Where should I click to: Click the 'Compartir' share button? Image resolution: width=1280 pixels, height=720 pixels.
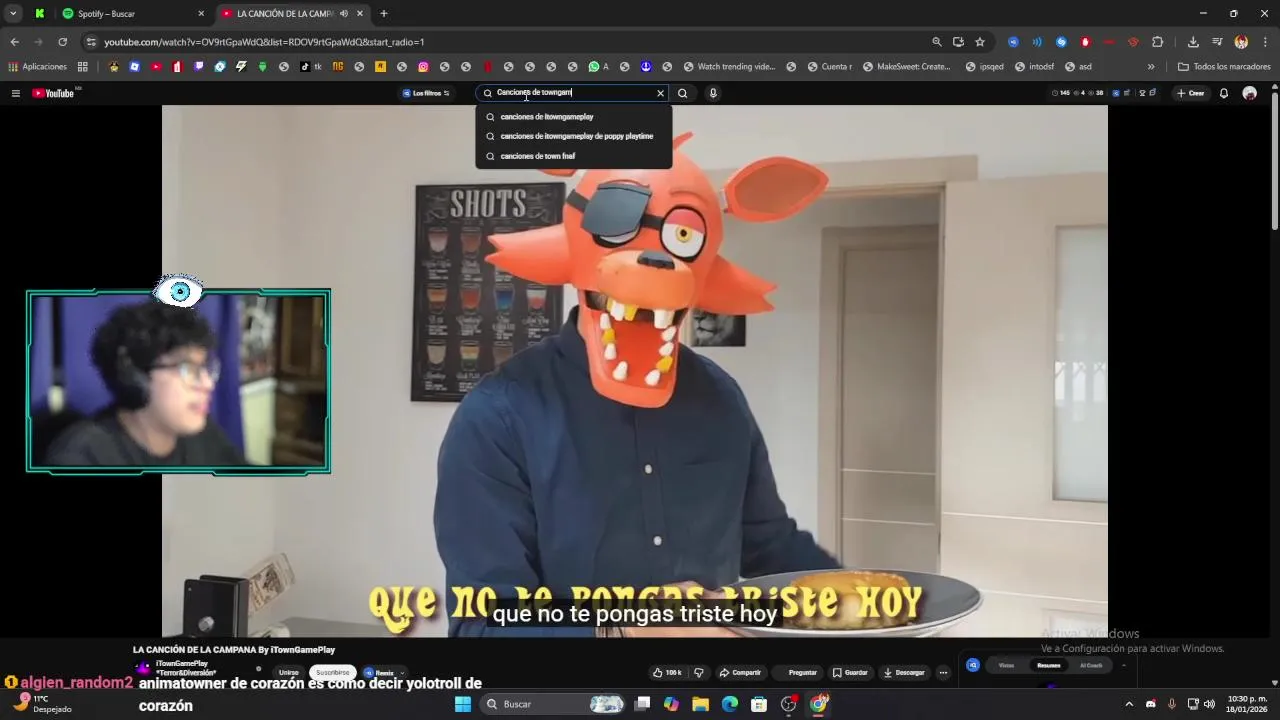(740, 673)
